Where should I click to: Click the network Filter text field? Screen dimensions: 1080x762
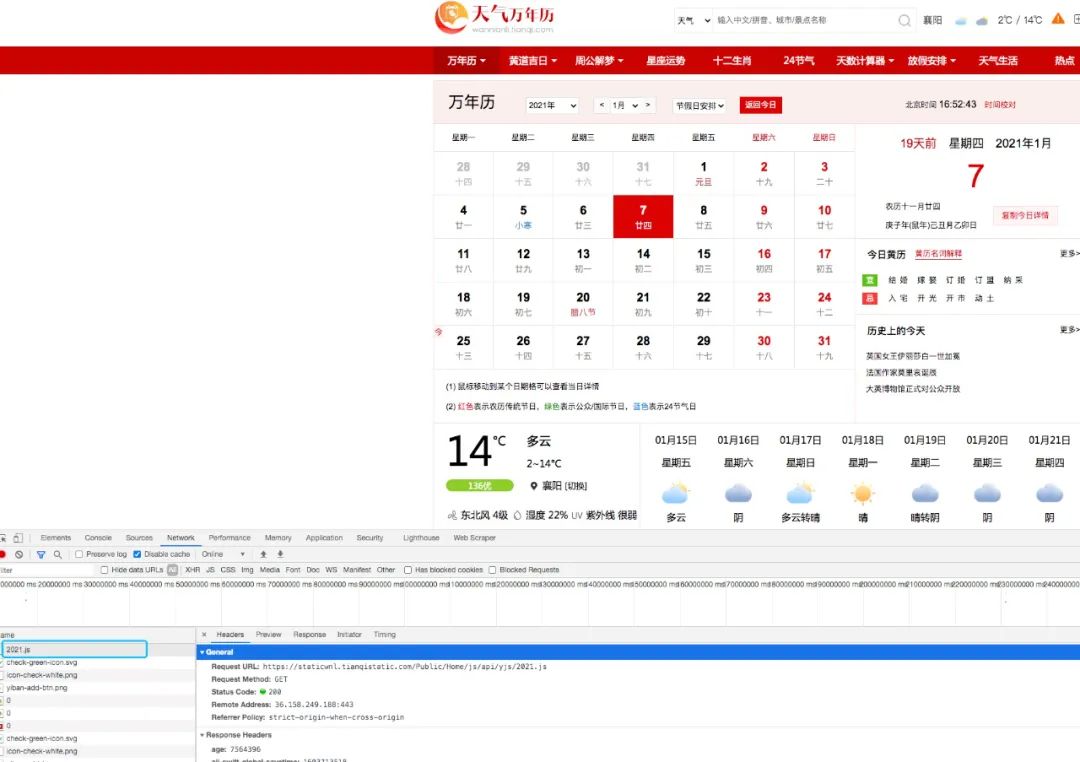click(47, 570)
